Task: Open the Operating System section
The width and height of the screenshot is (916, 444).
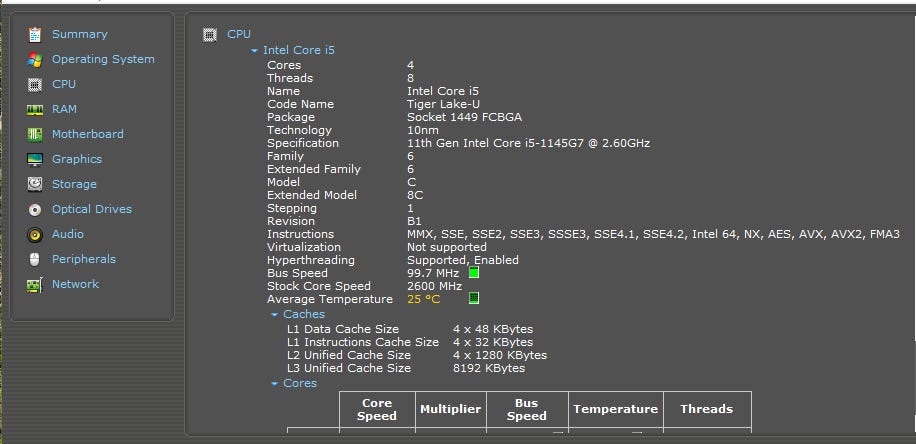Action: coord(103,59)
